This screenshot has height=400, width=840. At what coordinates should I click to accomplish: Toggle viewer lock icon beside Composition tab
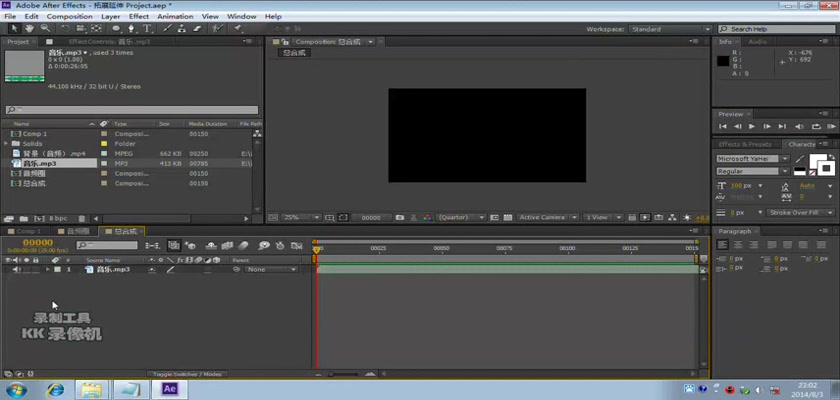[286, 42]
